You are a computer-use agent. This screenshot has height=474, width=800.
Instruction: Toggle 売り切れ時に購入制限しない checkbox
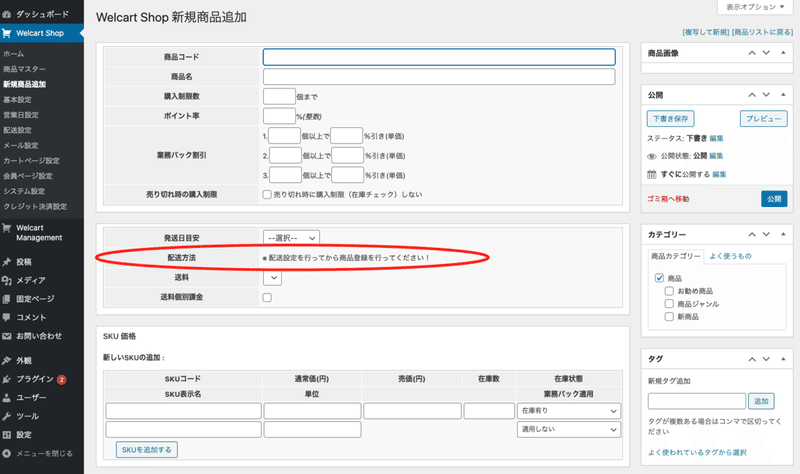click(267, 194)
